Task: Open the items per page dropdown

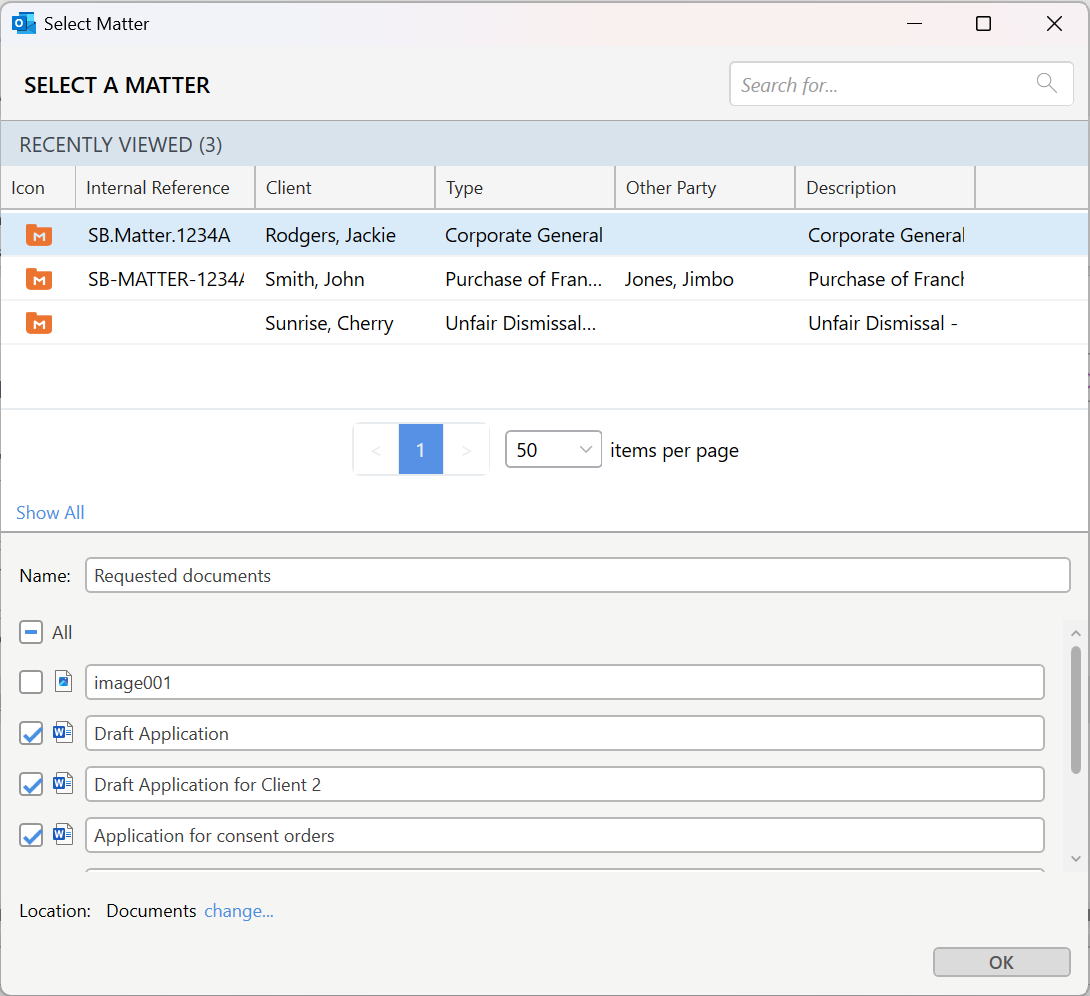Action: 553,450
